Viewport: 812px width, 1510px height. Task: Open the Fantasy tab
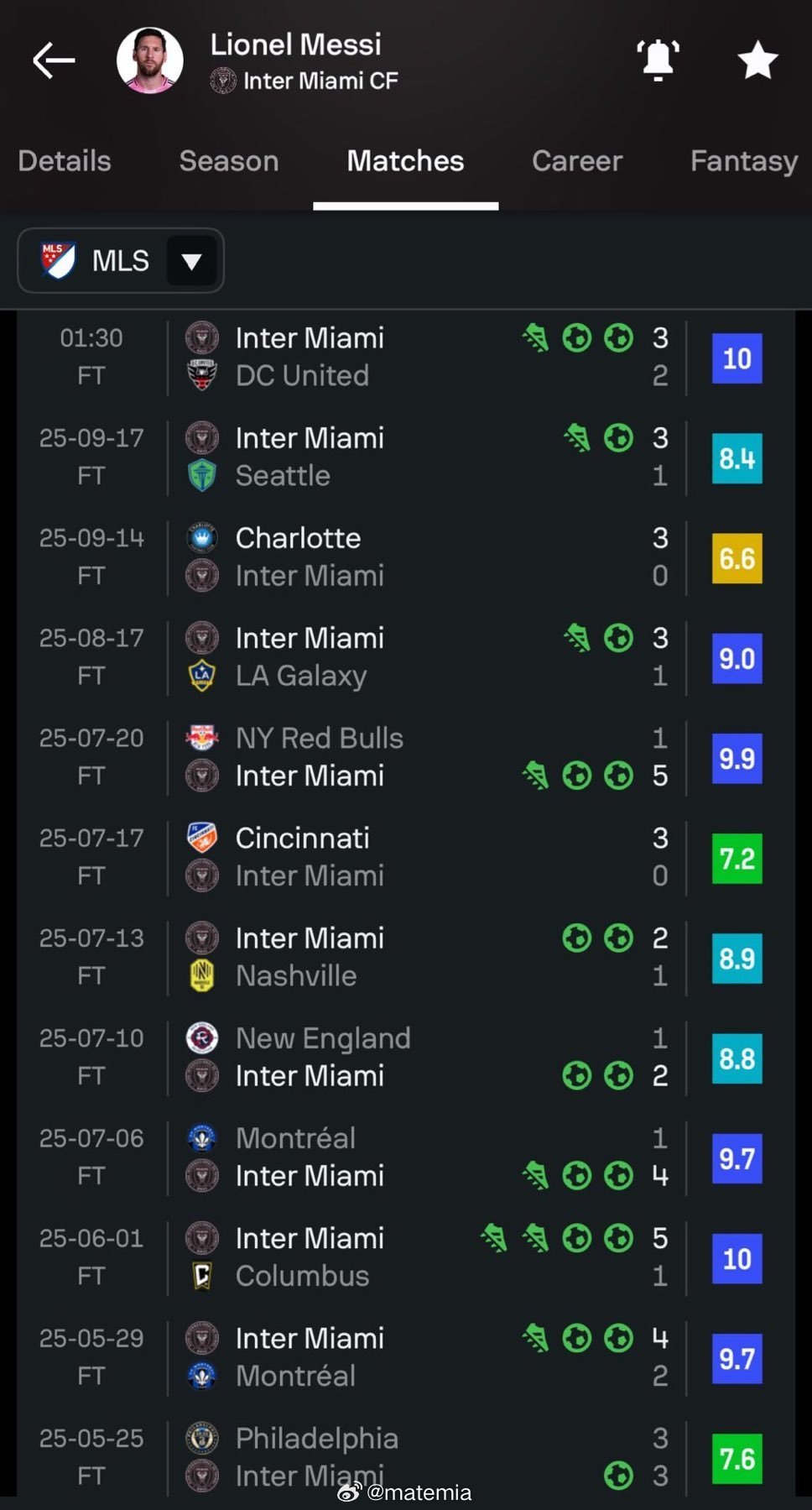click(744, 161)
